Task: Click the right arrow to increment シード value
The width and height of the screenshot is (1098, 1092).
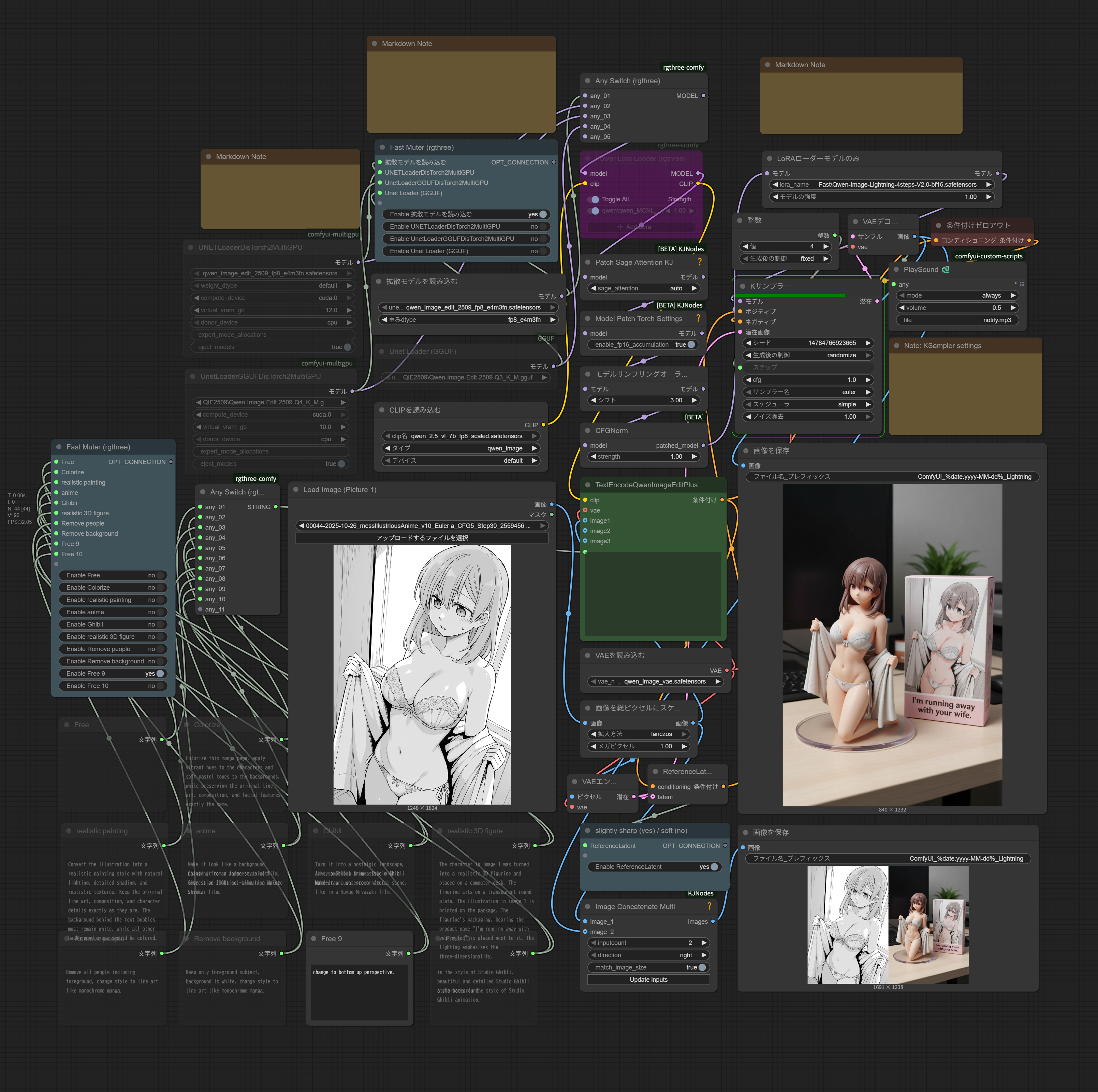Action: 867,343
